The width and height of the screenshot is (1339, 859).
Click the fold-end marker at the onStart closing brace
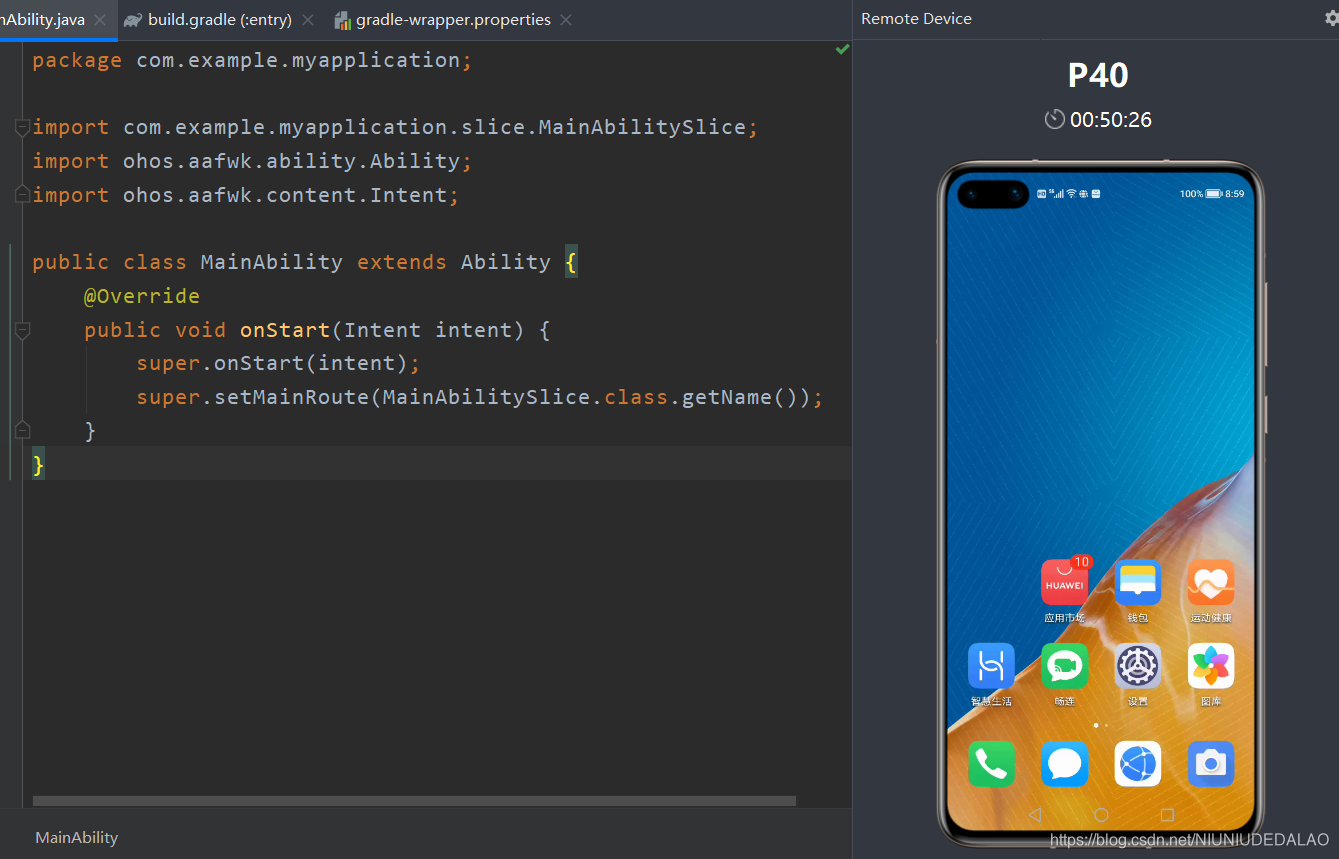[x=22, y=431]
